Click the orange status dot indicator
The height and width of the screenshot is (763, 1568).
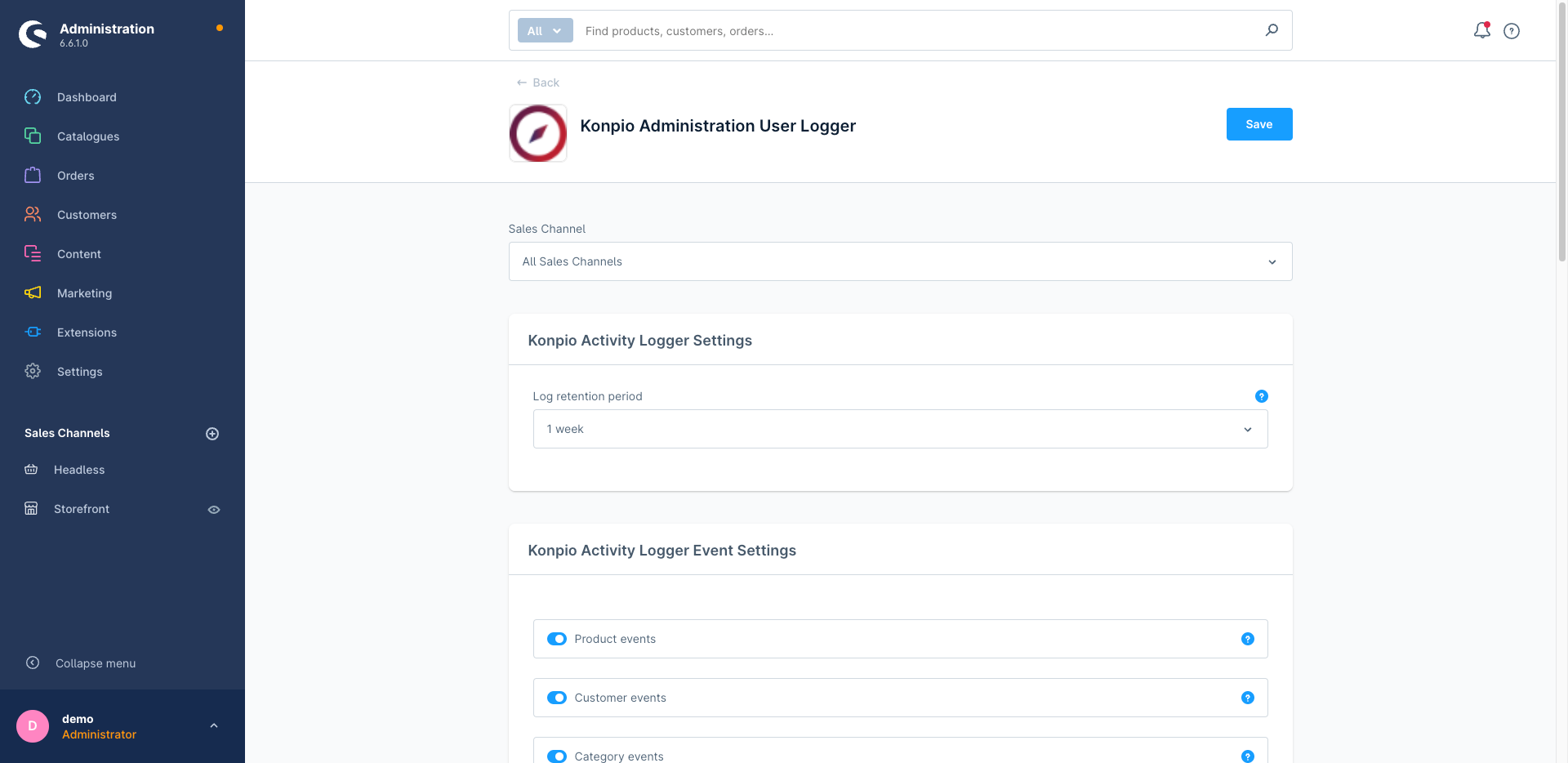pyautogui.click(x=220, y=28)
